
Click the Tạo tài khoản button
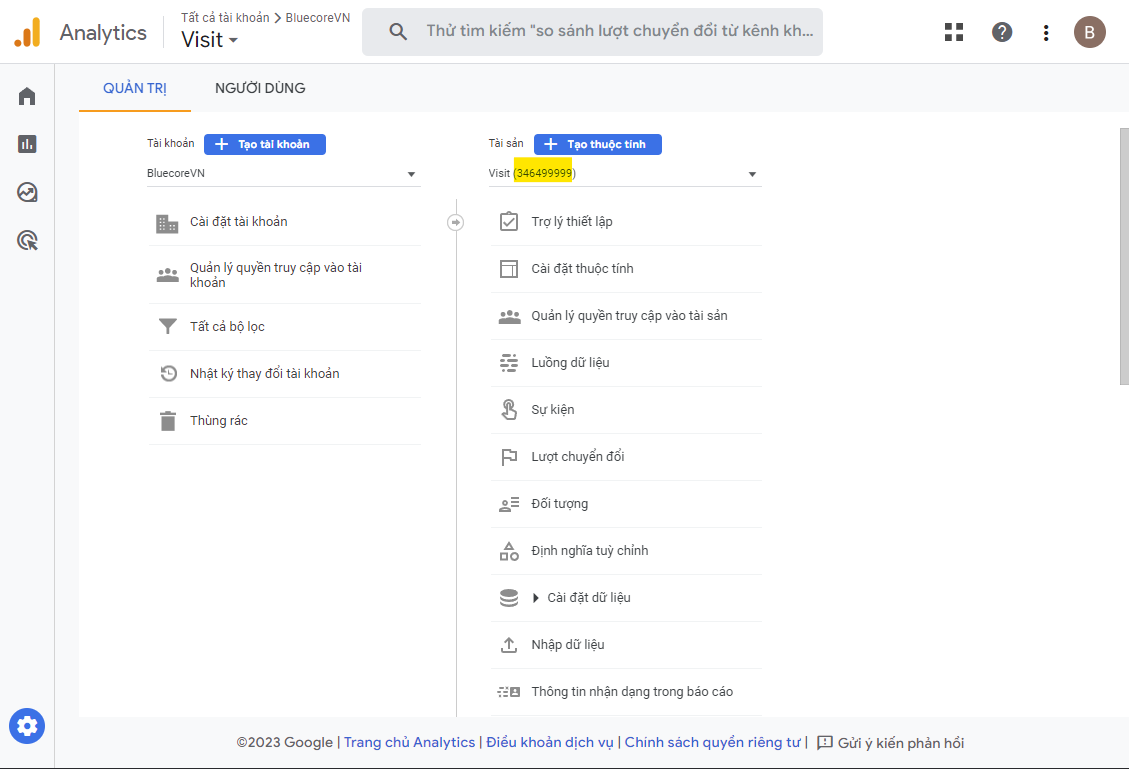tap(265, 144)
